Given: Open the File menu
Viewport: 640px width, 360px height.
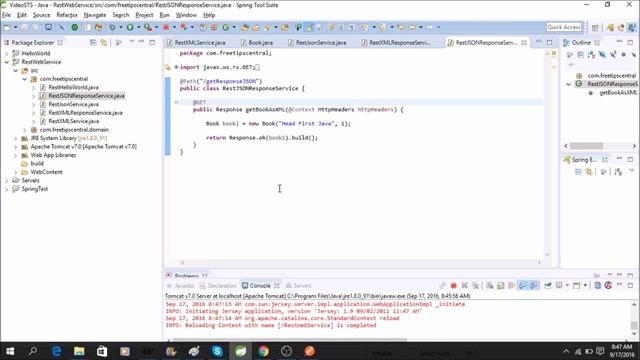Looking at the screenshot, I should (7, 15).
